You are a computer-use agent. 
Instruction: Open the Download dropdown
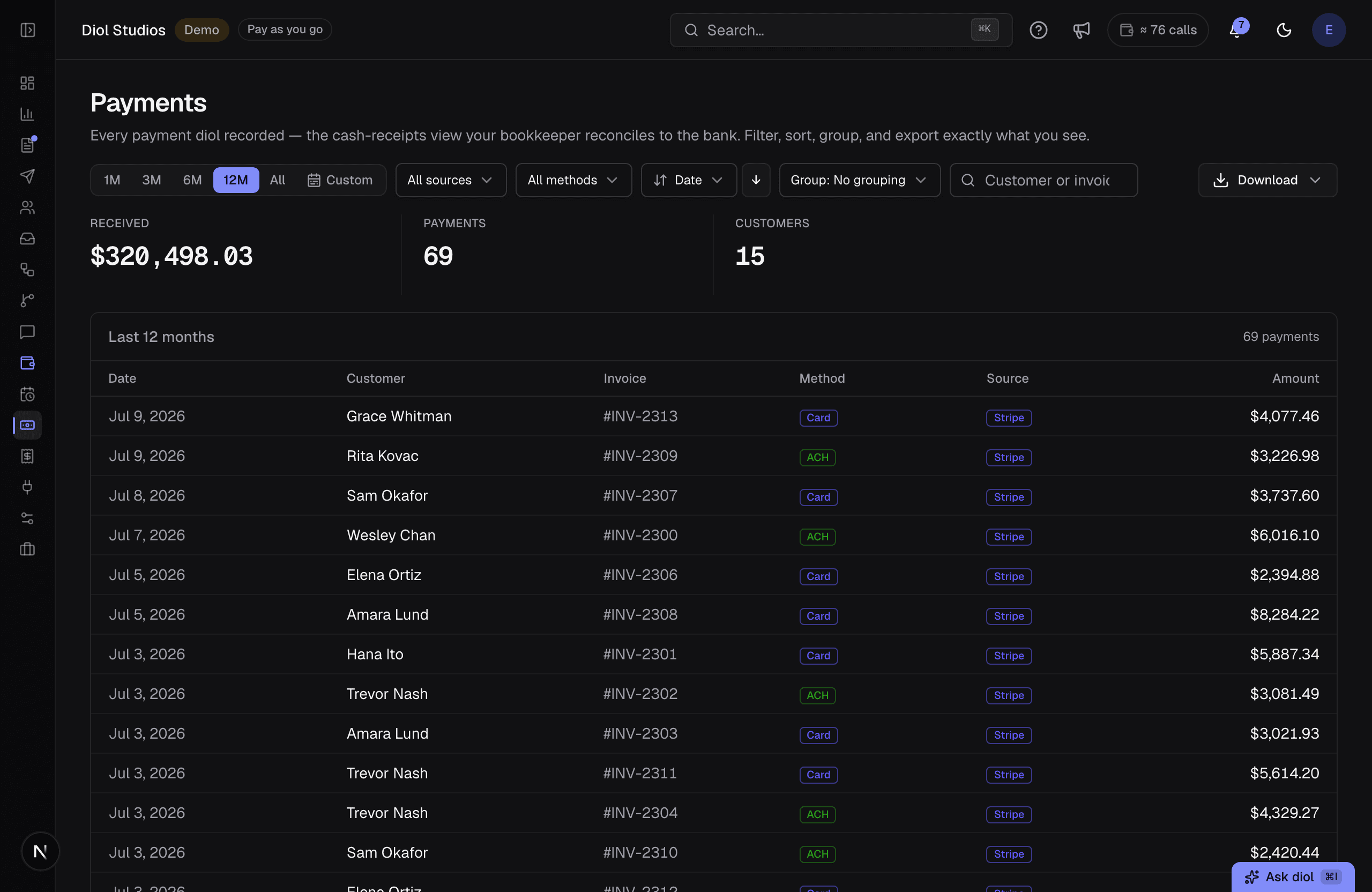1267,180
